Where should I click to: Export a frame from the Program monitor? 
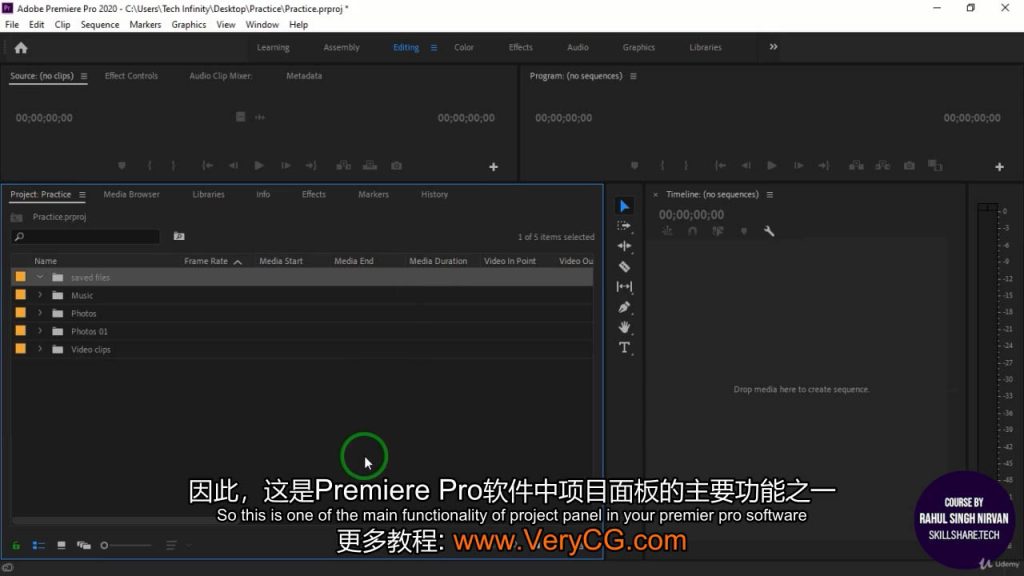[909, 166]
